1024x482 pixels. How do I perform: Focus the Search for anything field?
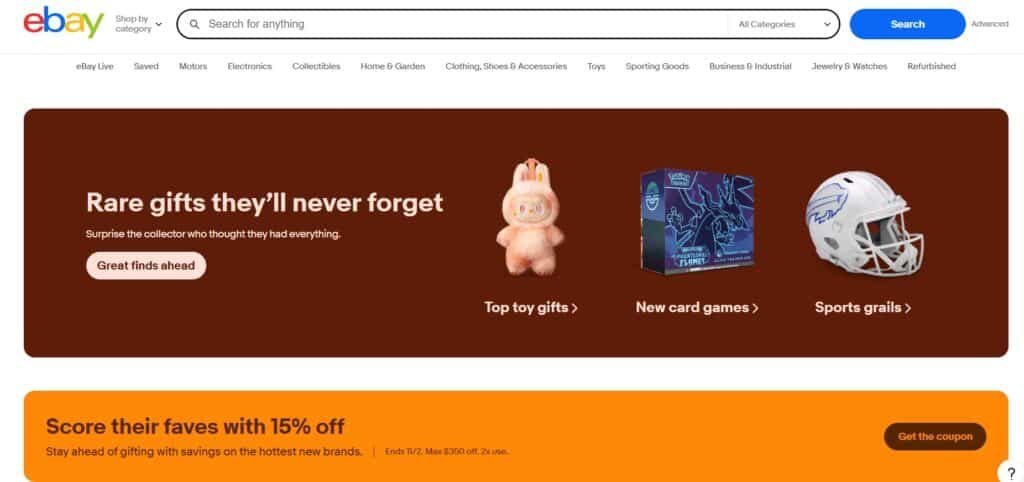(457, 24)
